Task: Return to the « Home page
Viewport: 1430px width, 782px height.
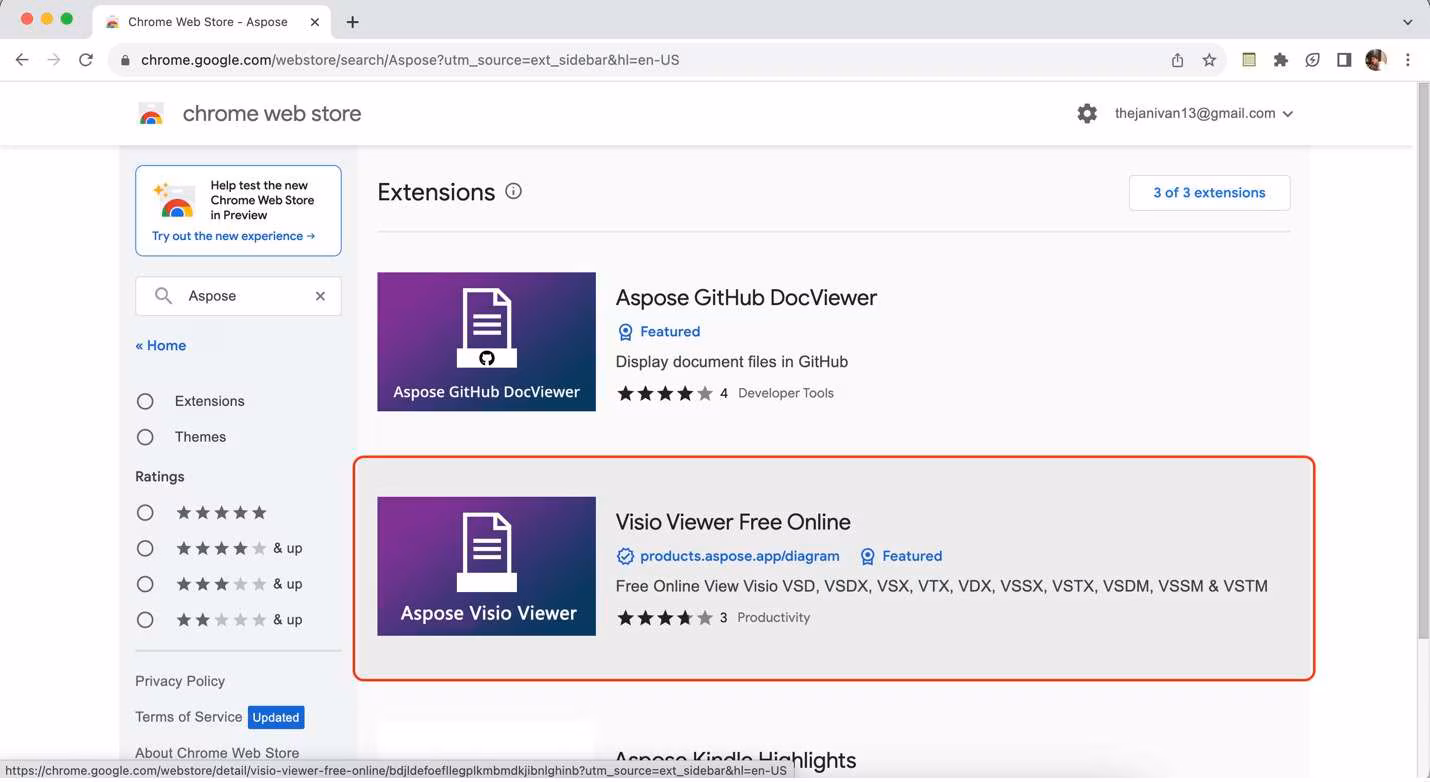Action: tap(160, 346)
